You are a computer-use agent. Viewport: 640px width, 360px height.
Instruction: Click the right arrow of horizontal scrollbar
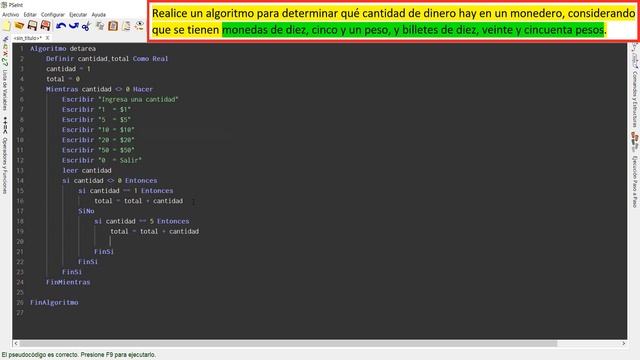(x=623, y=344)
